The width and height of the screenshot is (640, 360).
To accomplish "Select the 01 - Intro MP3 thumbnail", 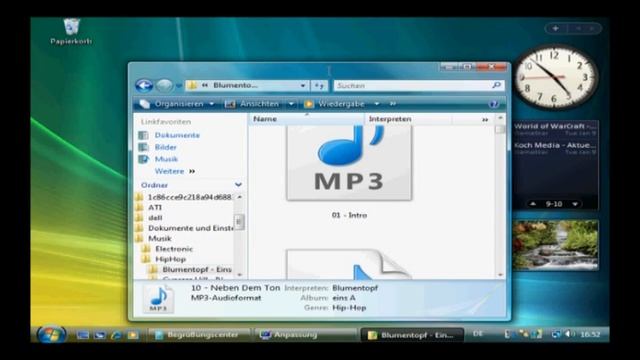I will [349, 162].
